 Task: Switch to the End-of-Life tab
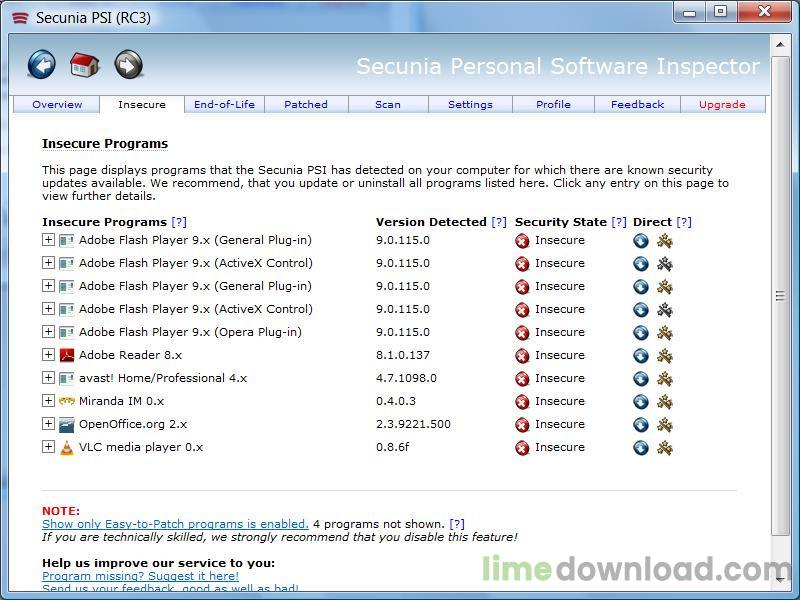pyautogui.click(x=224, y=105)
